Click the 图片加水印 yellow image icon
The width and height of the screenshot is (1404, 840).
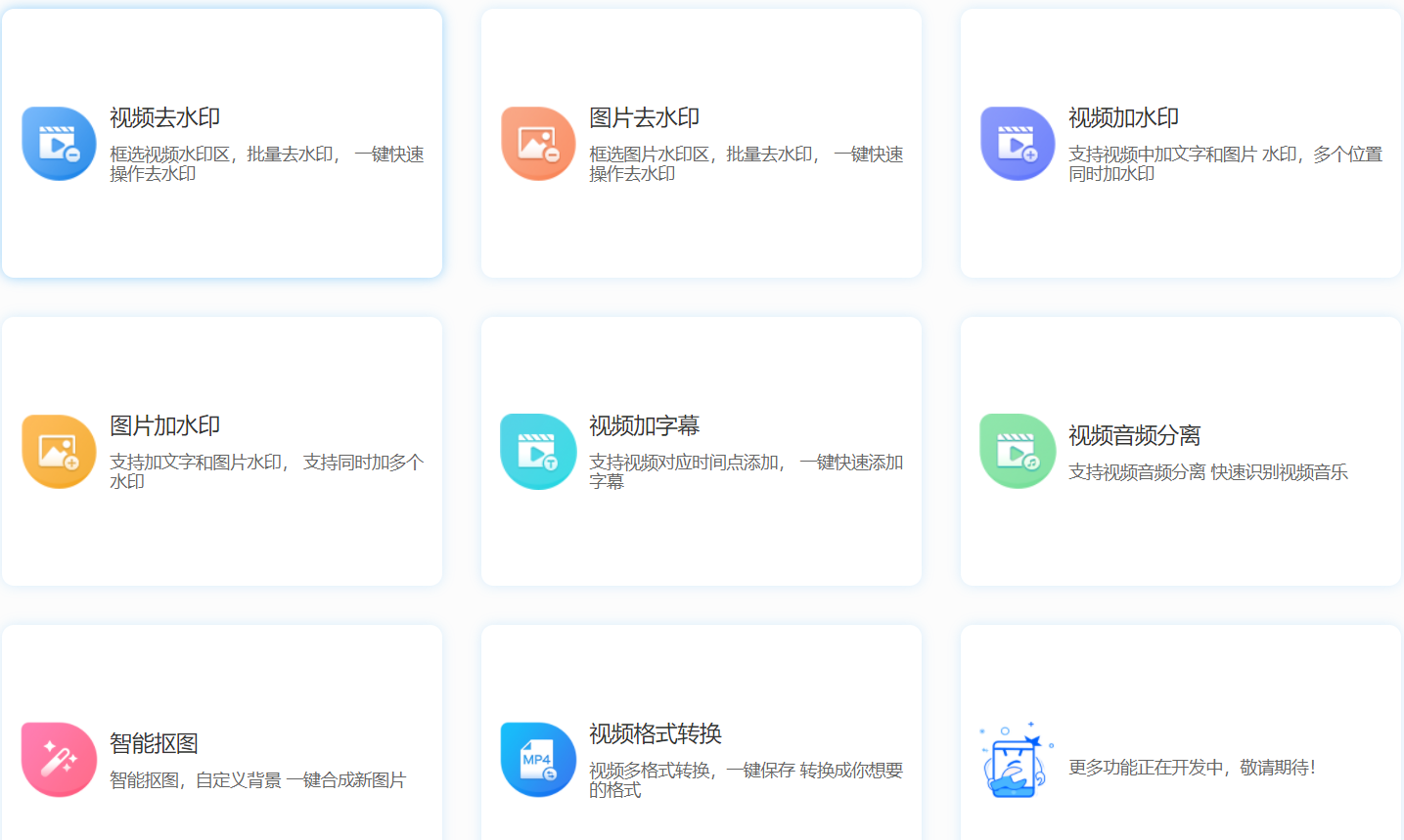click(x=59, y=452)
